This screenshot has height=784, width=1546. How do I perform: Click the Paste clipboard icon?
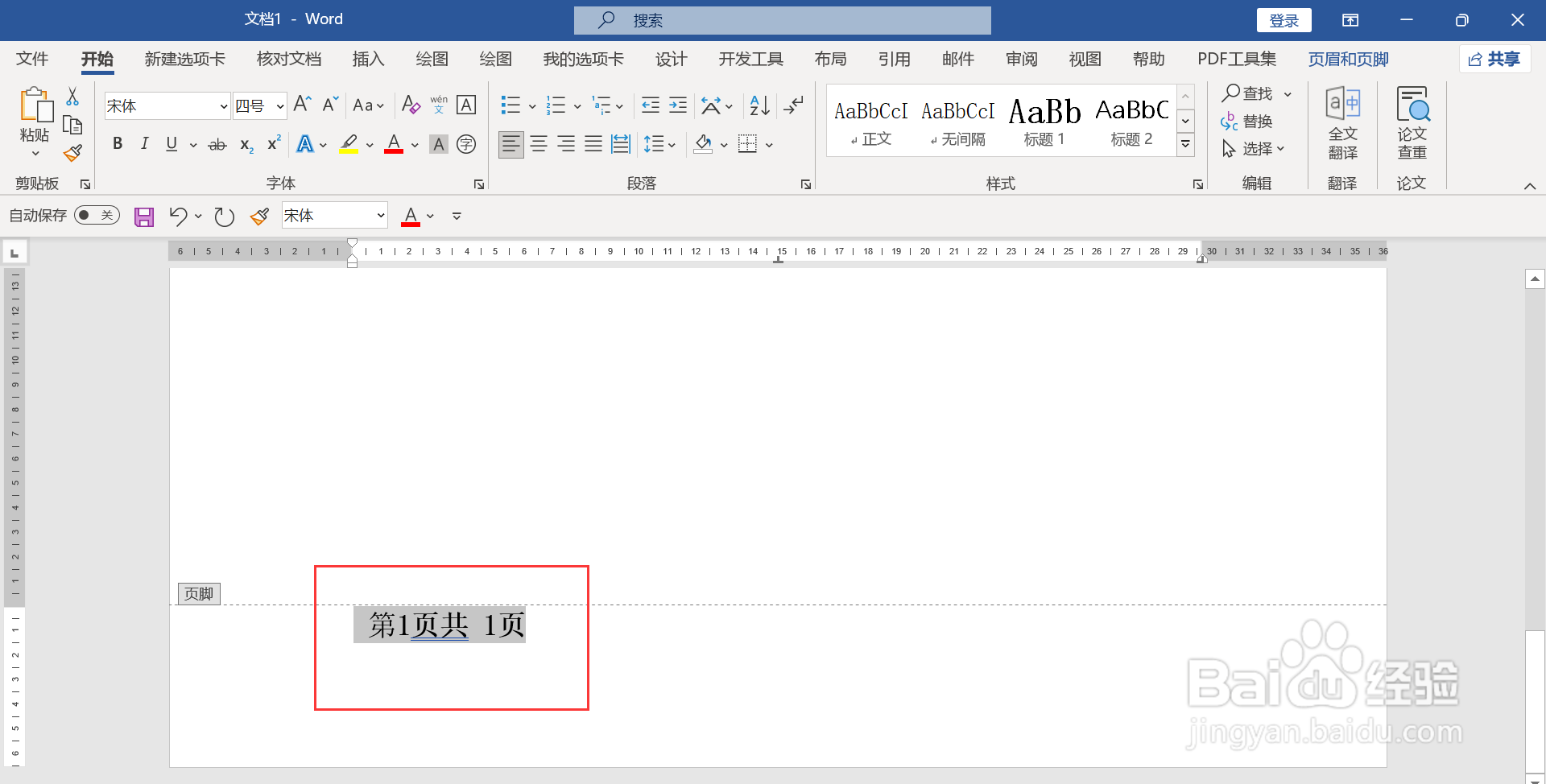(35, 105)
